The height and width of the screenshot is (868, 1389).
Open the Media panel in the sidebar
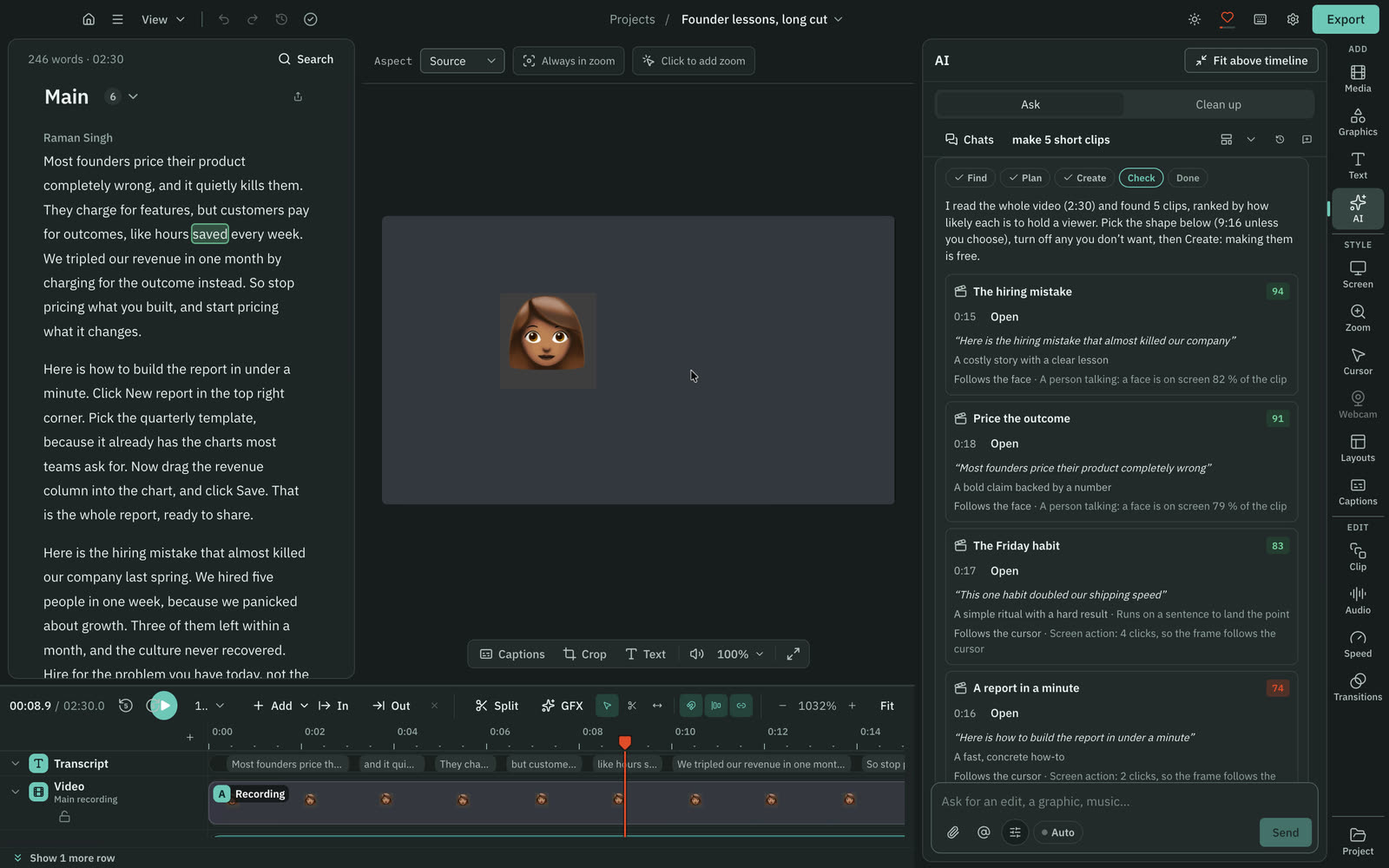click(x=1358, y=78)
